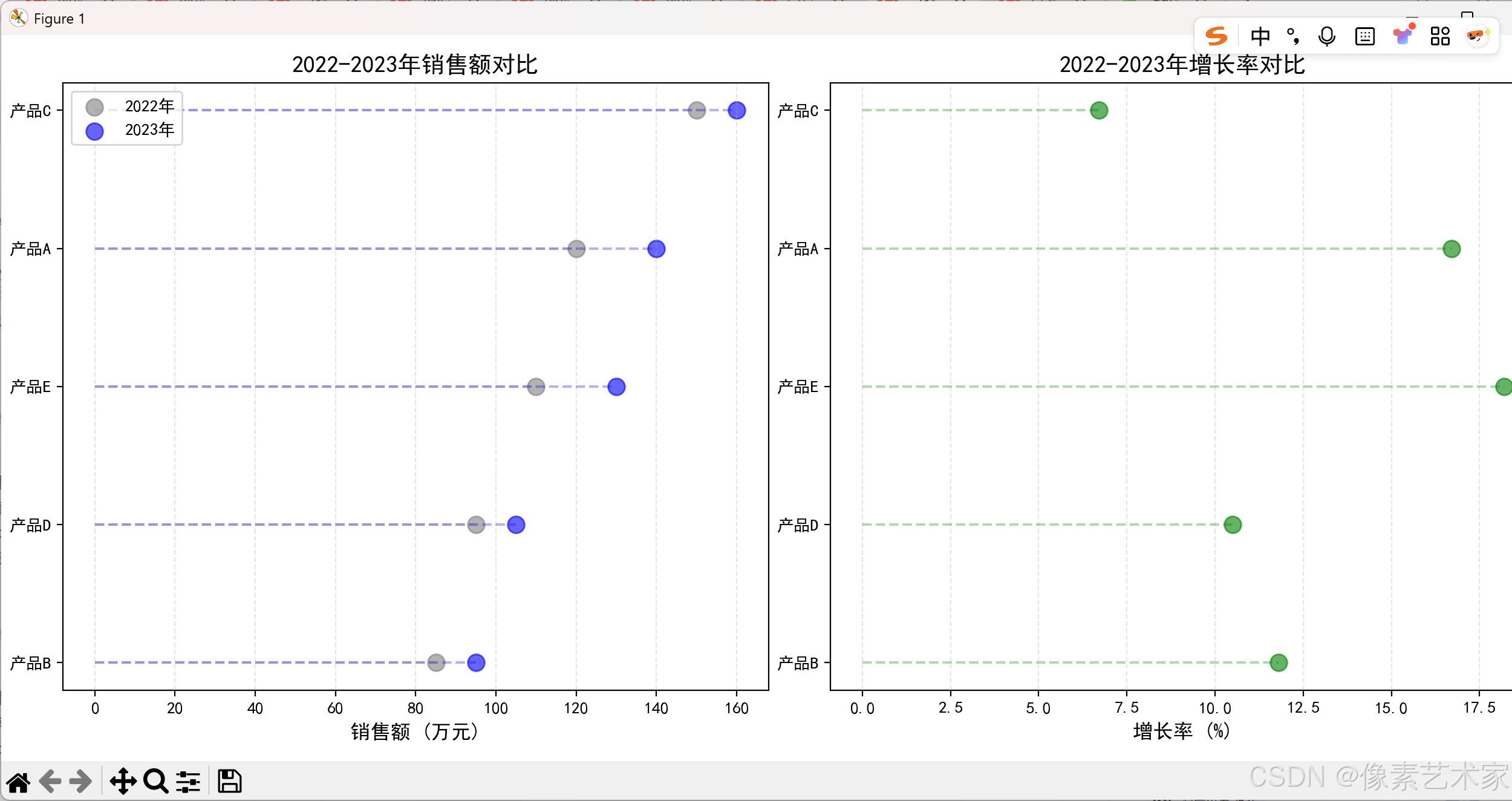Viewport: 1512px width, 801px height.
Task: Toggle the Zoom to rectangle magnifier
Action: point(155,782)
